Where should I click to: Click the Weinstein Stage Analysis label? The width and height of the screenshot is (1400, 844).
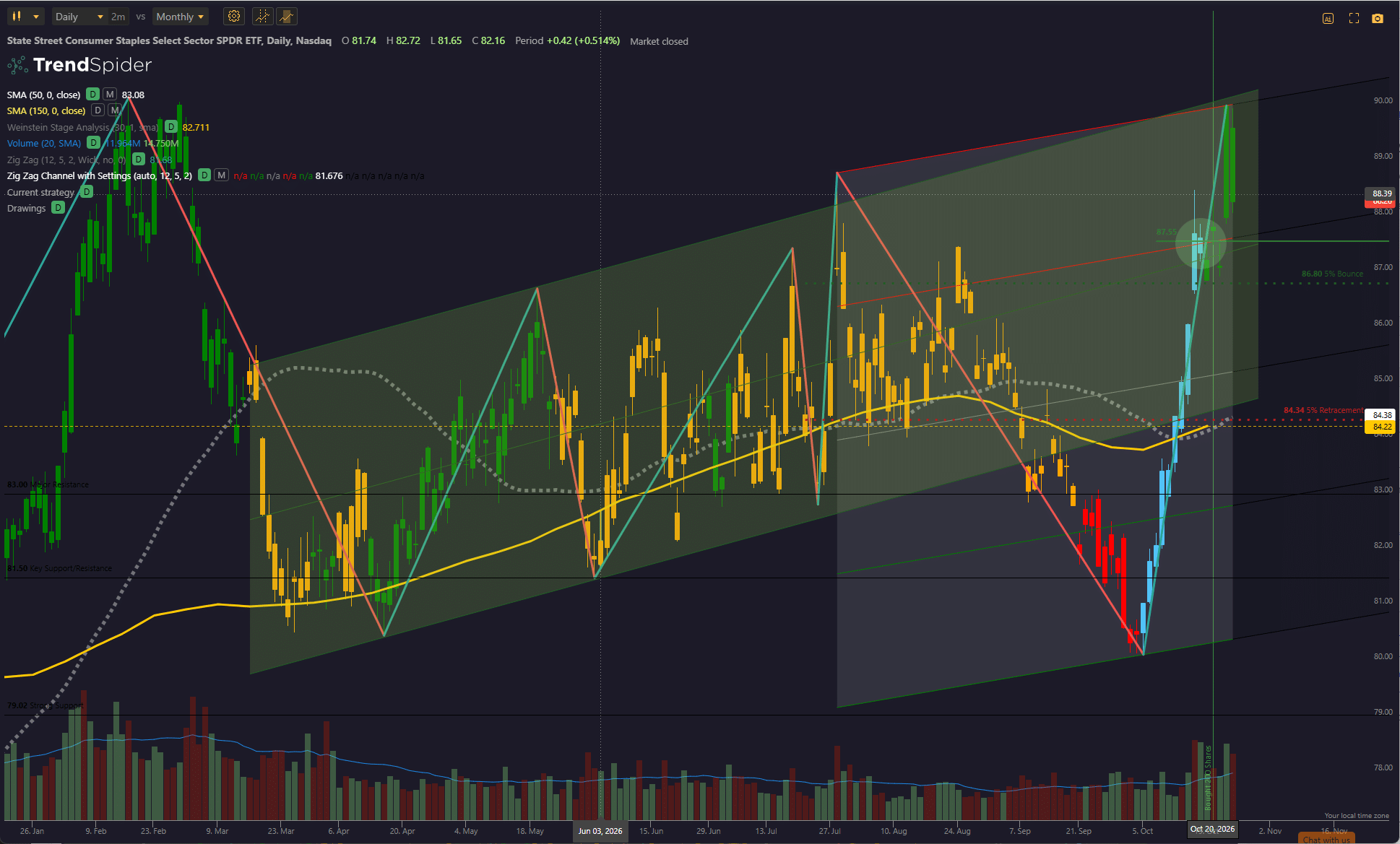82,127
